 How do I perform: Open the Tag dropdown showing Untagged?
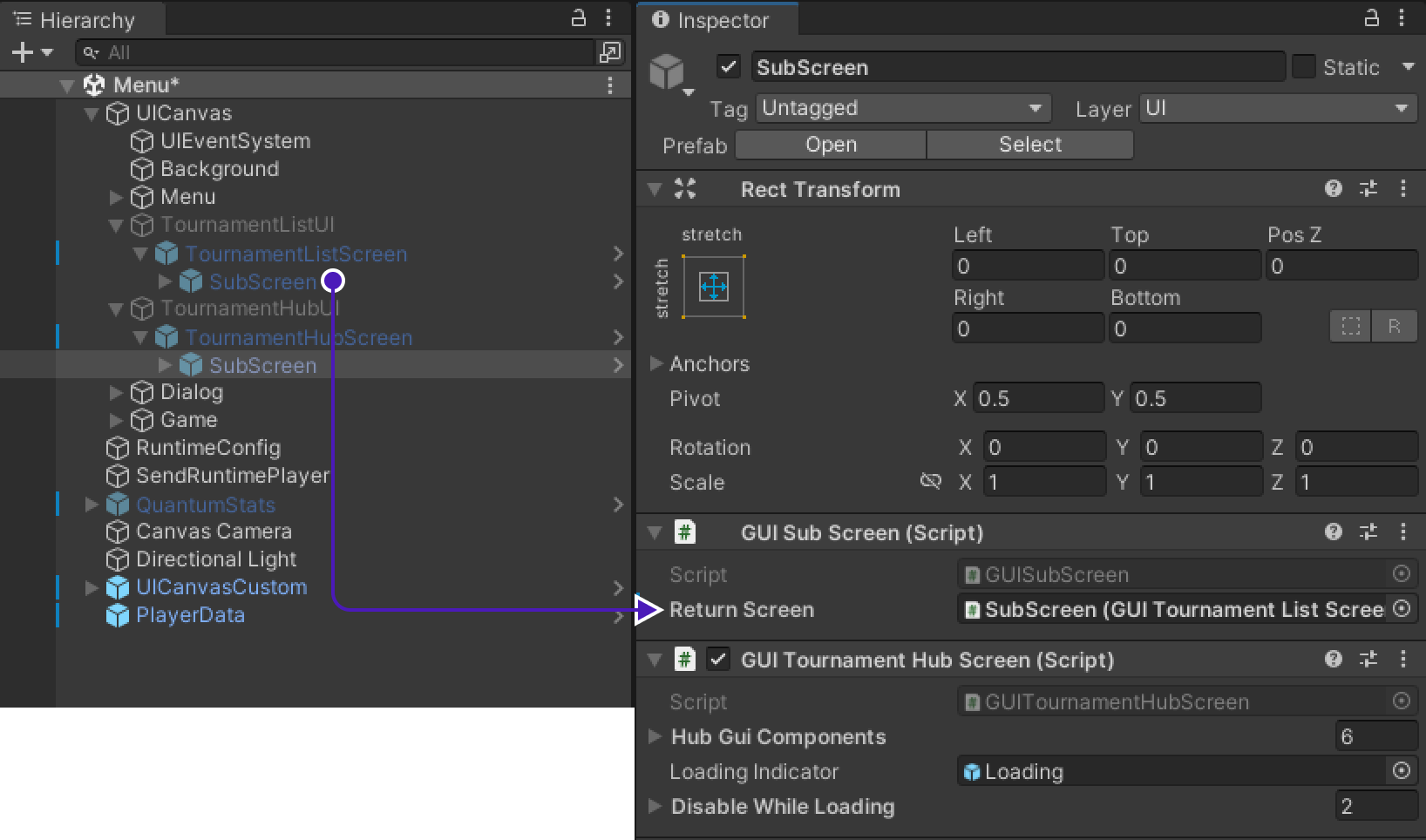click(903, 108)
